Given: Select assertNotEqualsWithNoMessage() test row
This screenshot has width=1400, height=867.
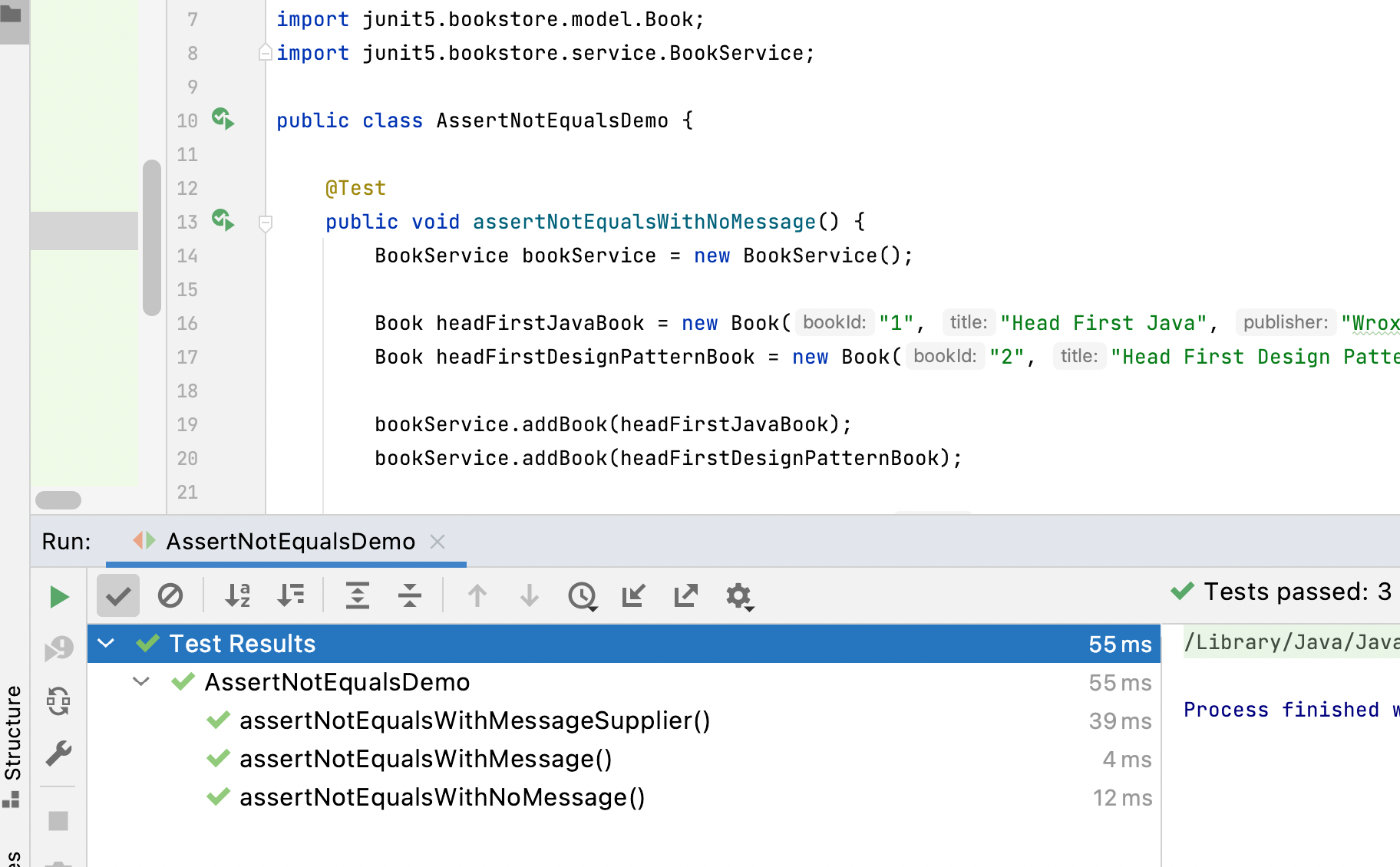Looking at the screenshot, I should 623,797.
